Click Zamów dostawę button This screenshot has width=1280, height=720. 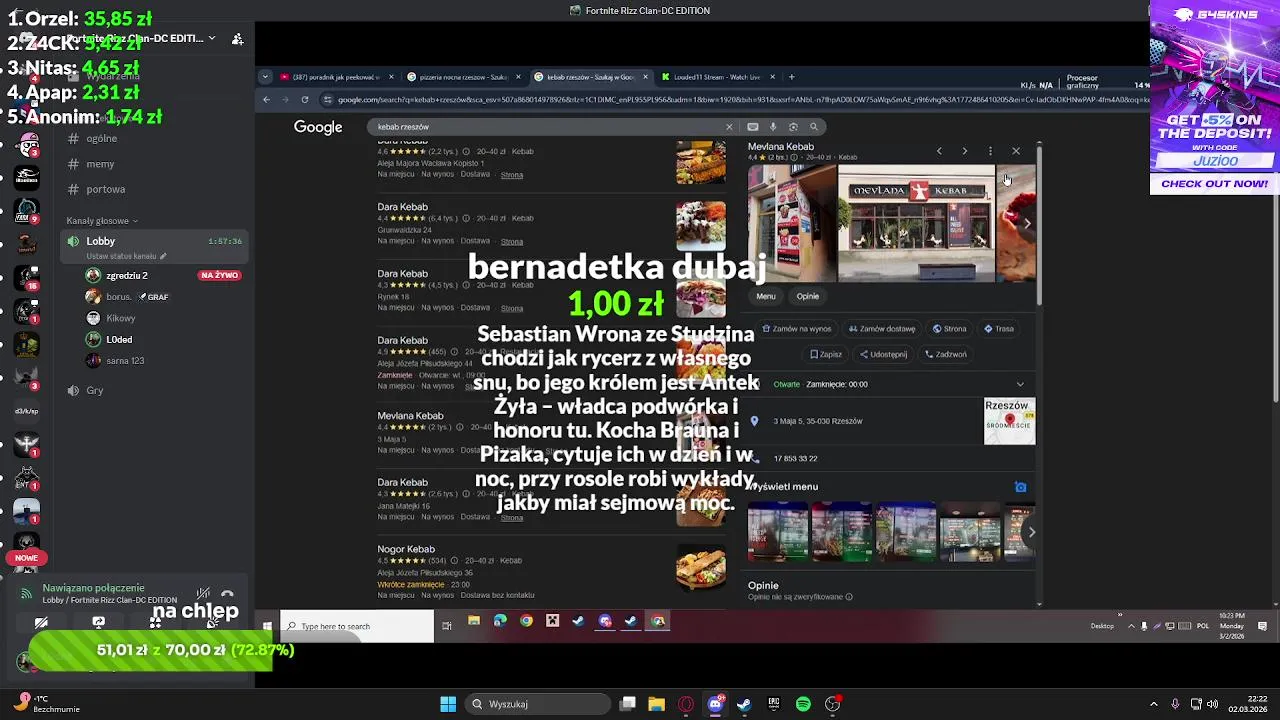[882, 329]
